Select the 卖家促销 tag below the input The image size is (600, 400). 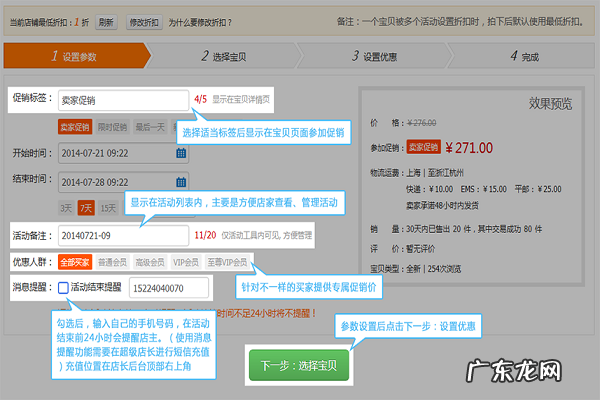[x=75, y=127]
